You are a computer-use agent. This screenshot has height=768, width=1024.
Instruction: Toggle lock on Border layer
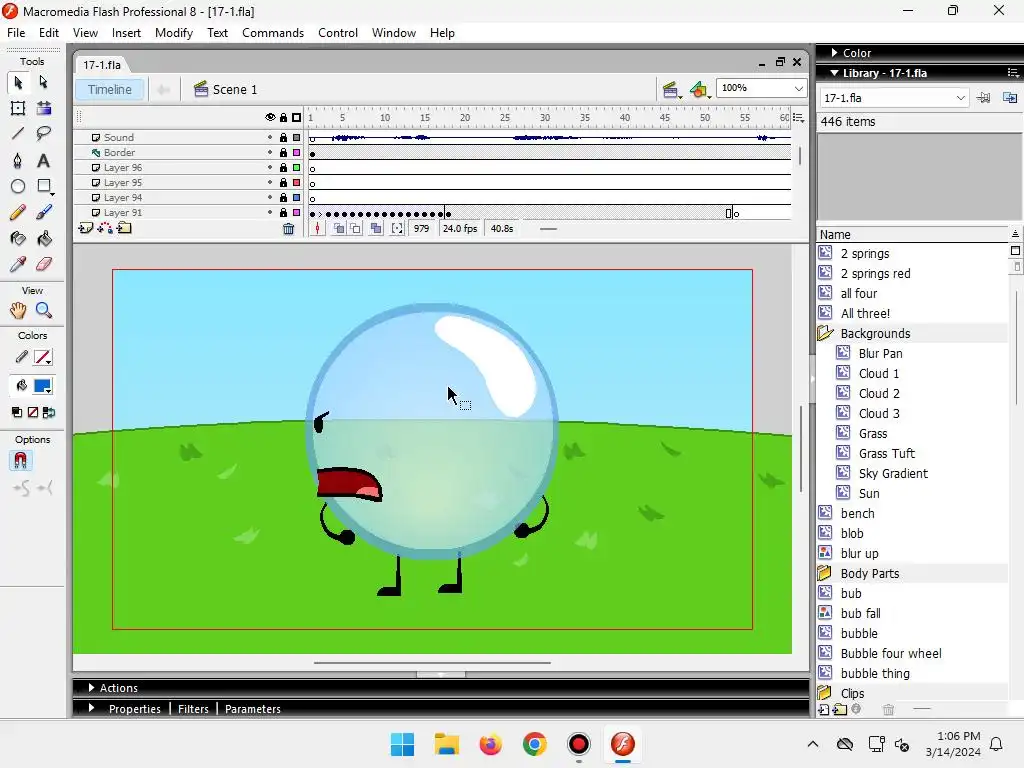[x=283, y=152]
